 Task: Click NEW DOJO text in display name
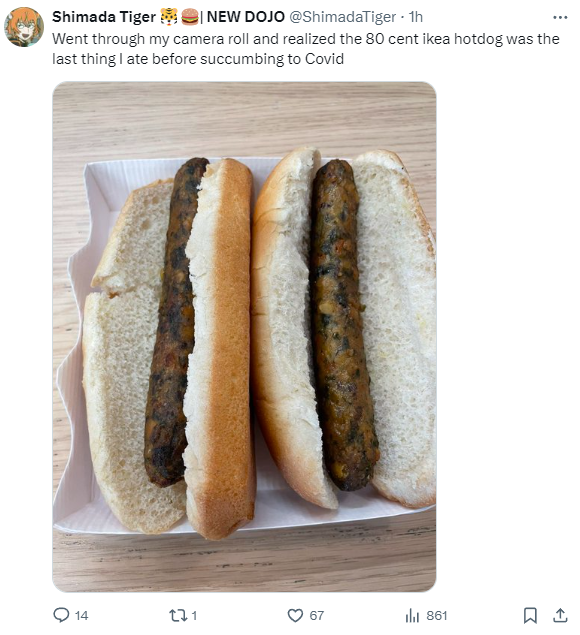click(x=246, y=17)
